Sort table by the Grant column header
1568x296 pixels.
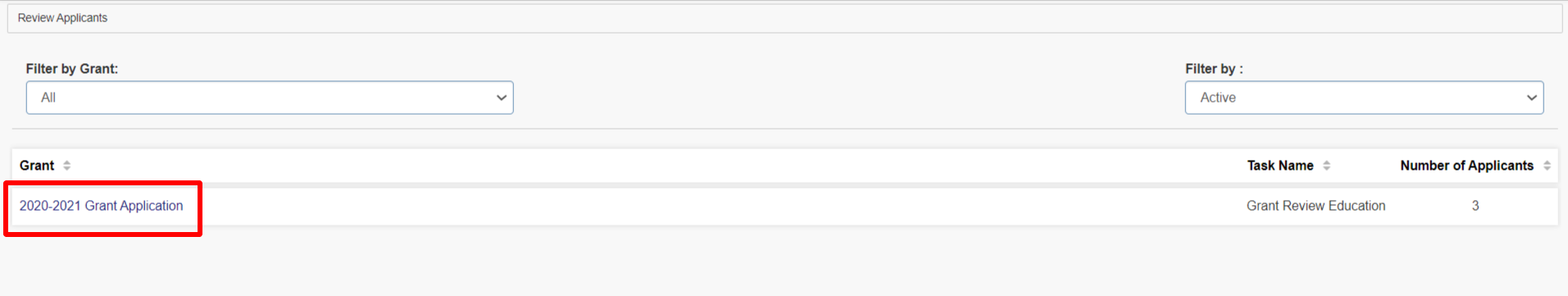tap(37, 166)
